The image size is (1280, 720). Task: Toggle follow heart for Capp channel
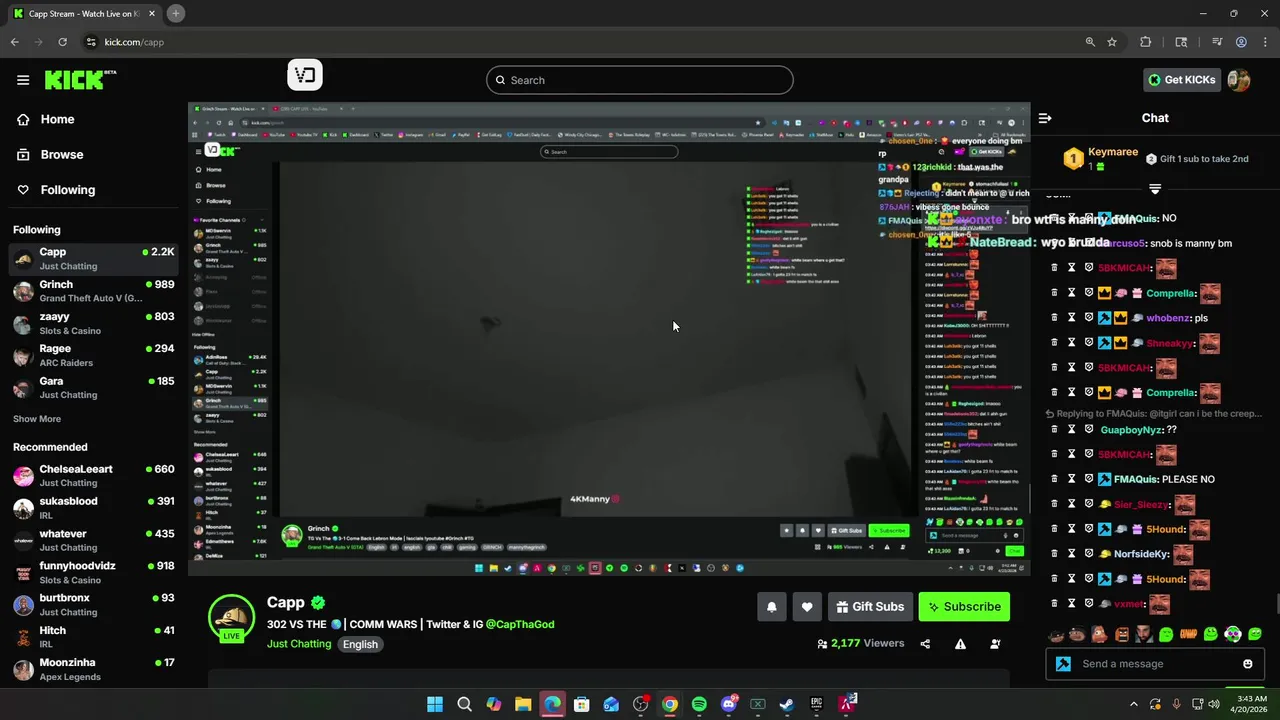click(x=807, y=607)
